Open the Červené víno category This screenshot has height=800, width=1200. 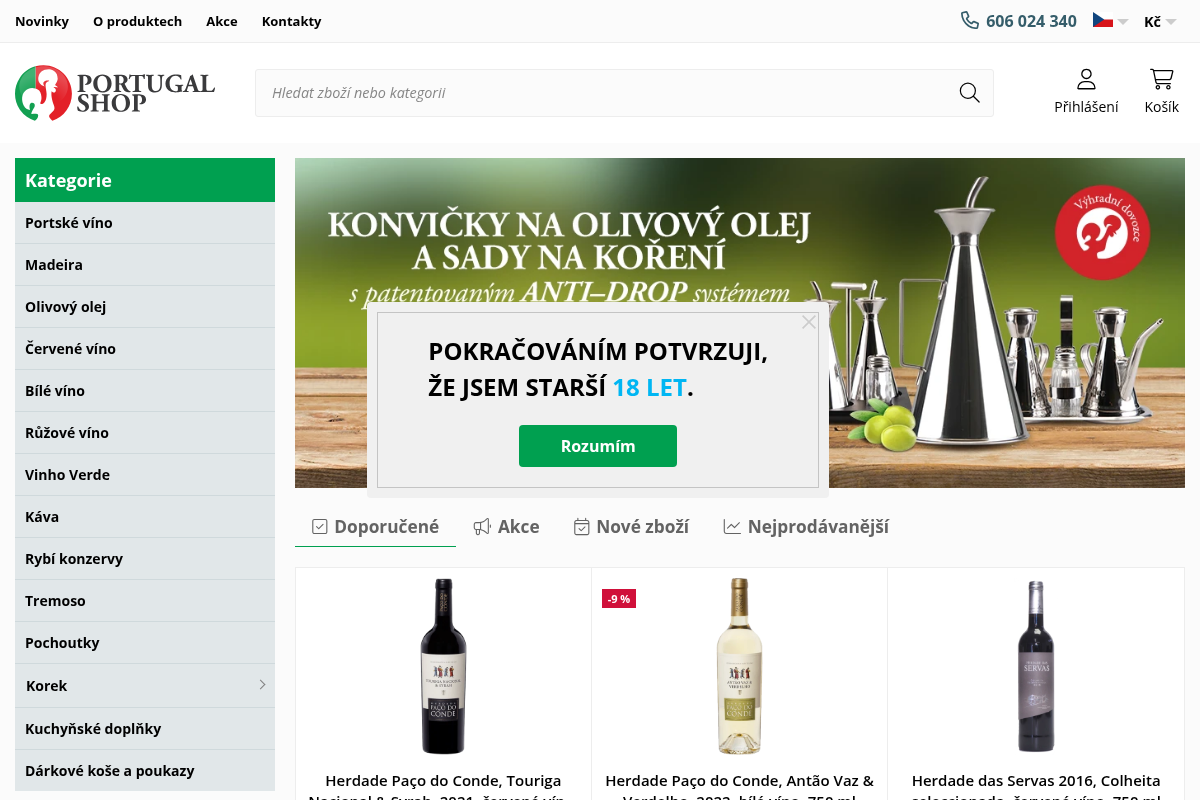click(145, 349)
